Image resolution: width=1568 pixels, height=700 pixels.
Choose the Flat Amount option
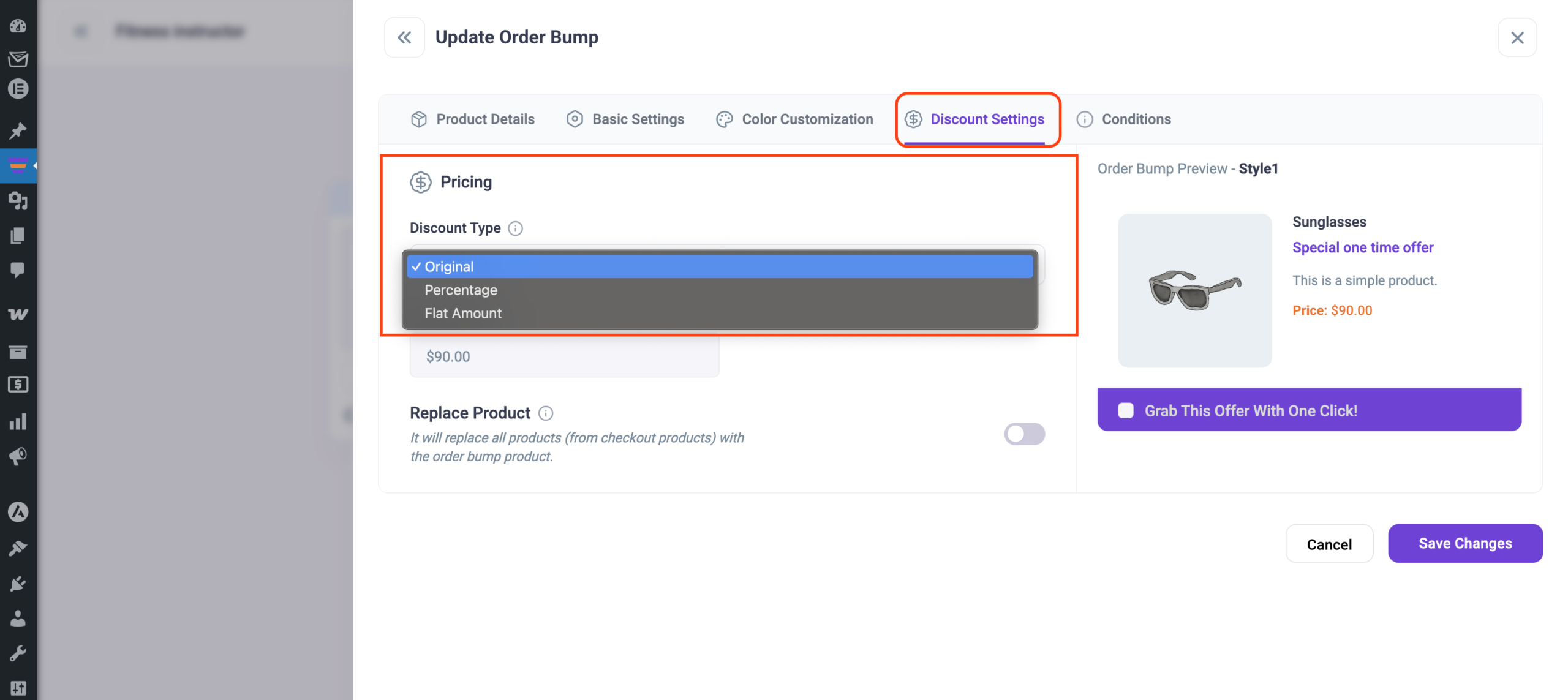(462, 313)
